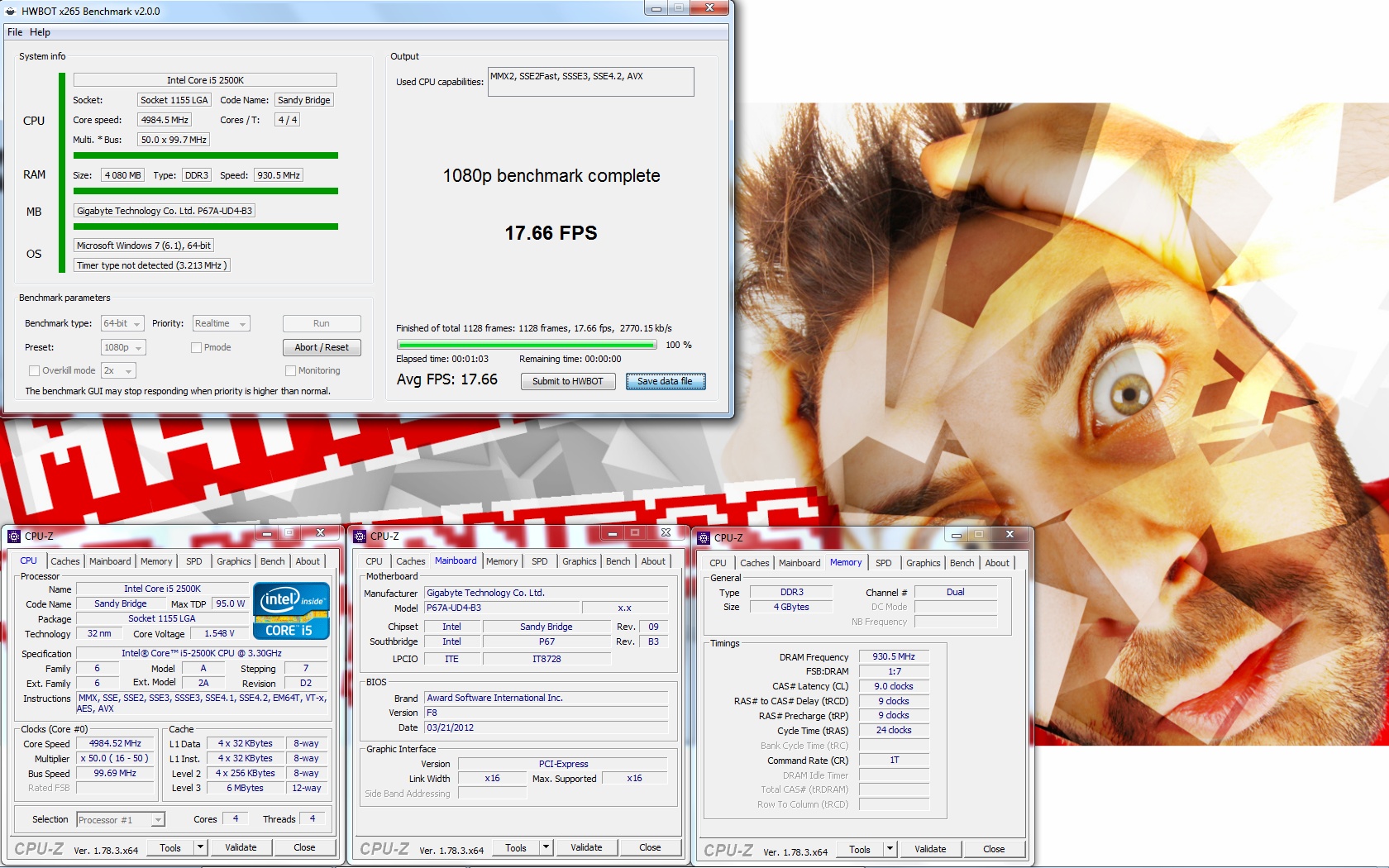Click the Intel Core i5 inside logo
The width and height of the screenshot is (1389, 868).
(x=291, y=611)
